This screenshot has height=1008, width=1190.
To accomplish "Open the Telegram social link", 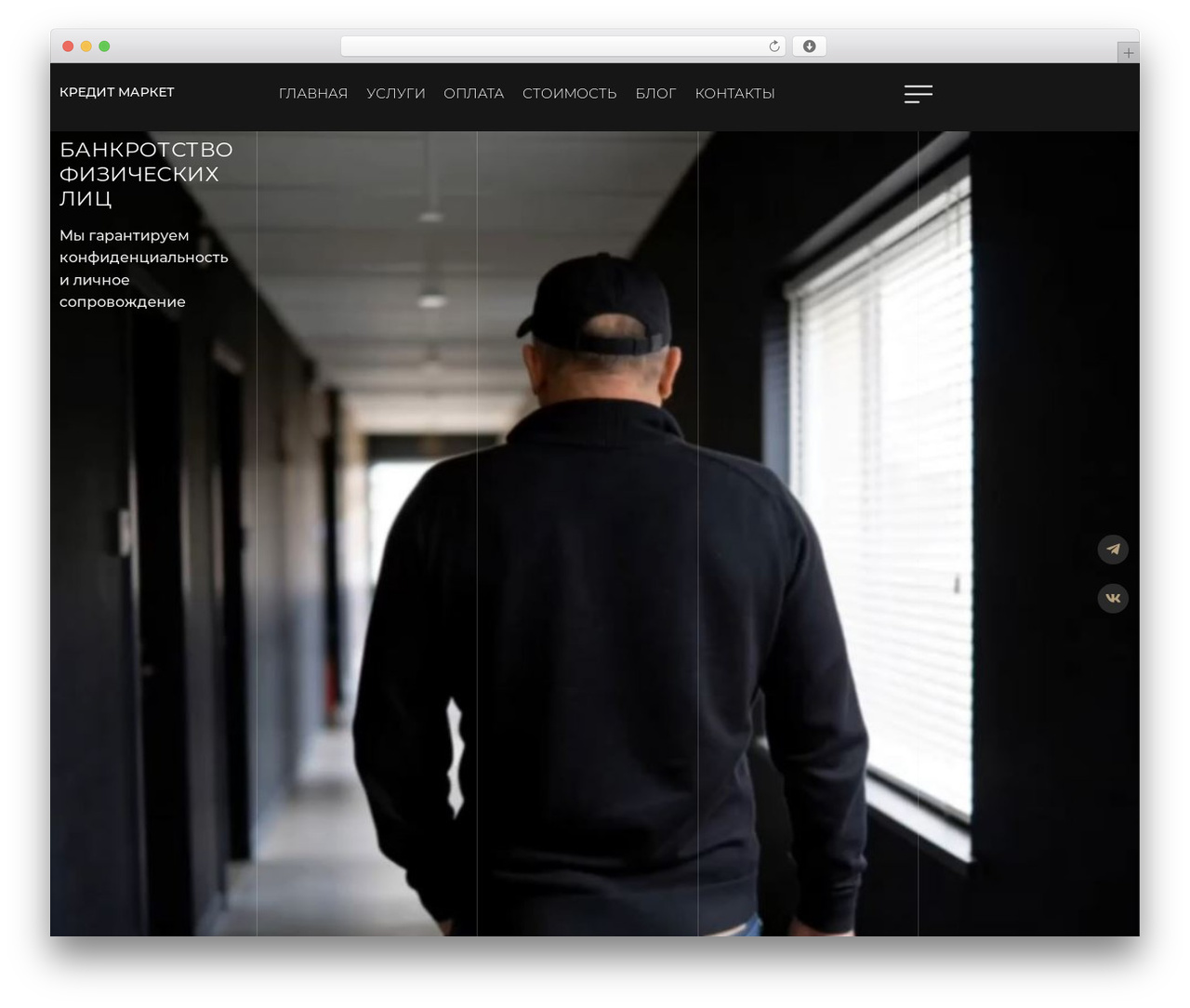I will (x=1113, y=550).
